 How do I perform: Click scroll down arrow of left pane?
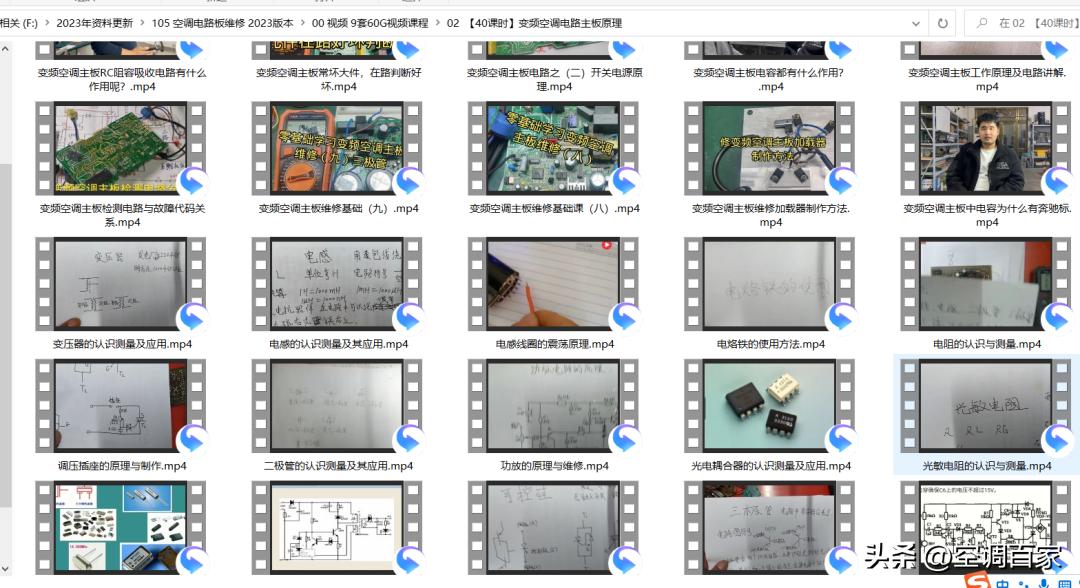6,569
